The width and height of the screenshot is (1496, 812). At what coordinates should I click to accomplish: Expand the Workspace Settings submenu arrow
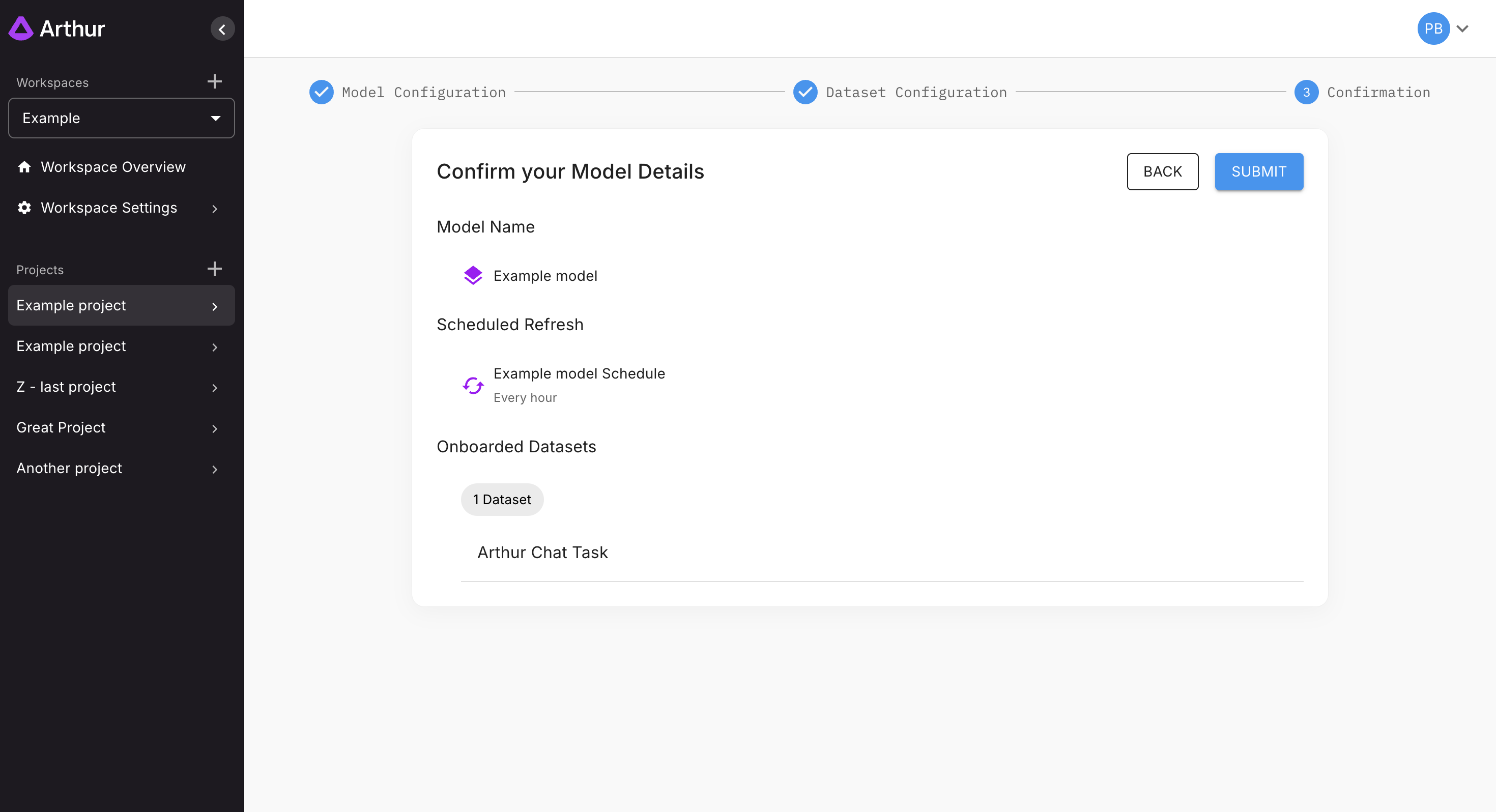coord(215,209)
